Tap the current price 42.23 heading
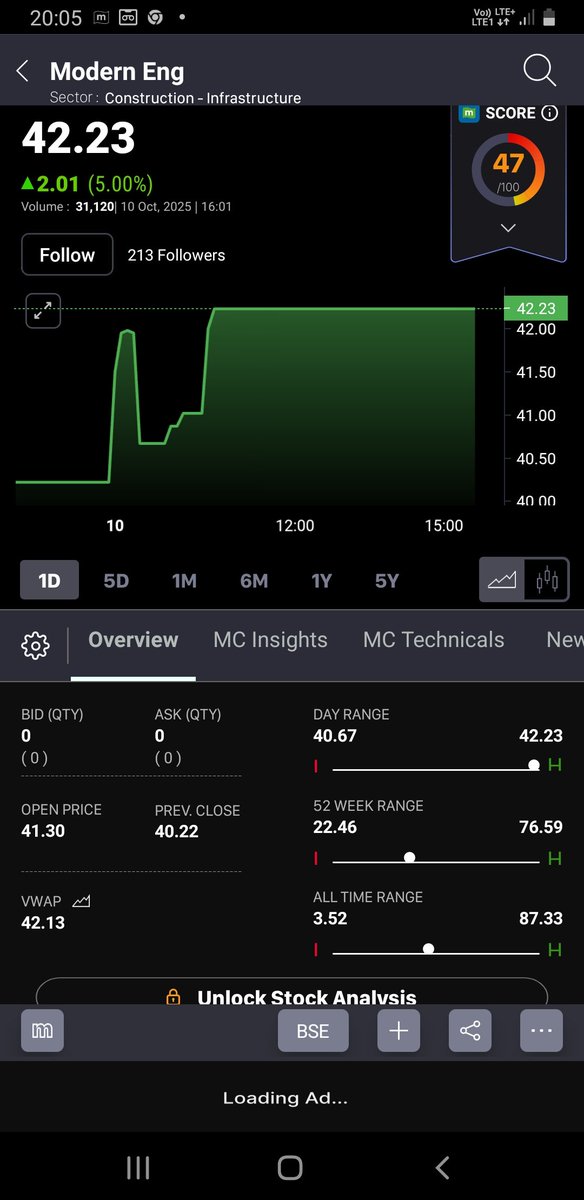This screenshot has width=584, height=1200. coord(78,140)
